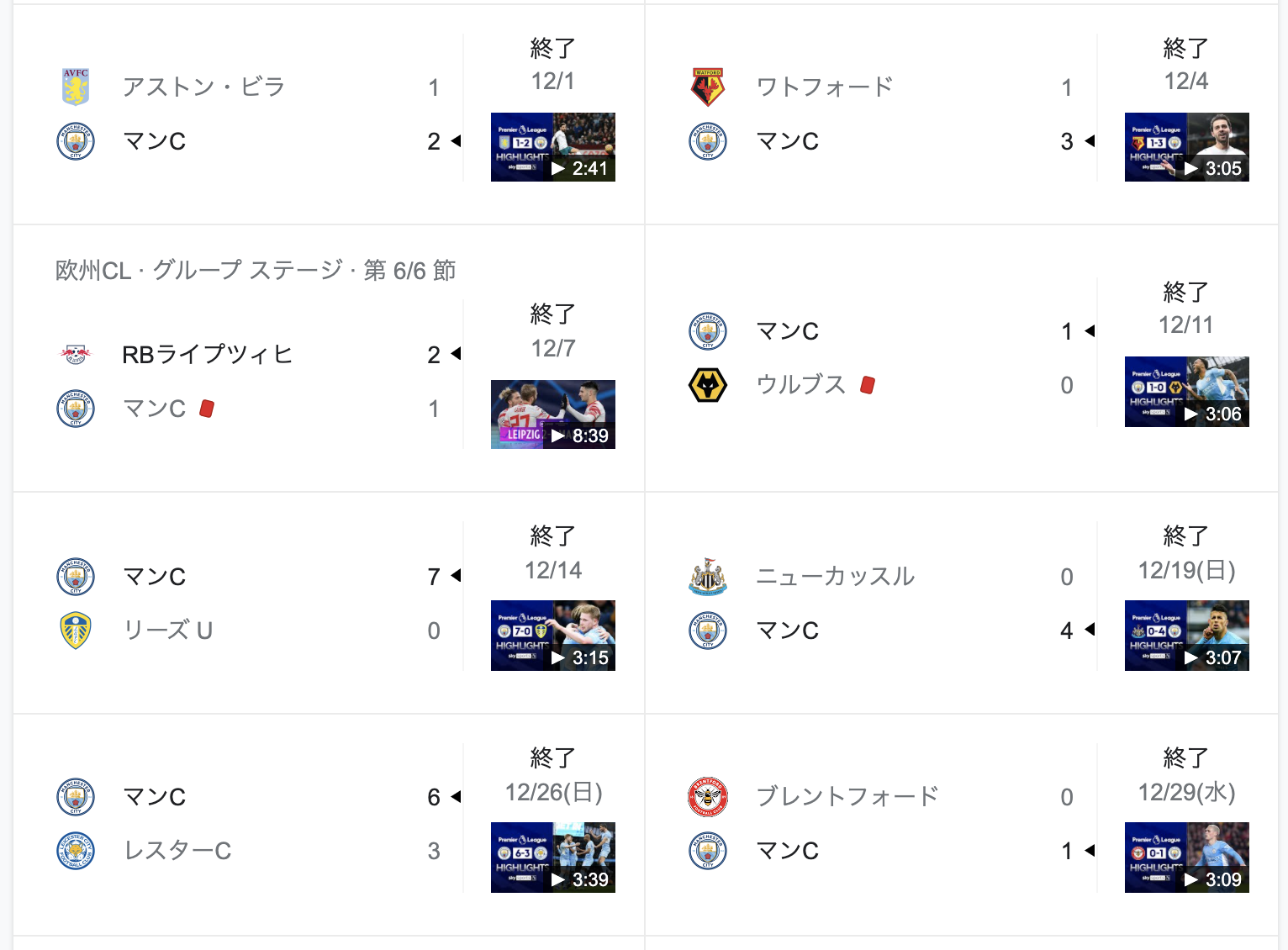Viewport: 1288px width, 950px height.
Task: Play the 3:15 Leeds 7-0 highlights
Action: [553, 636]
